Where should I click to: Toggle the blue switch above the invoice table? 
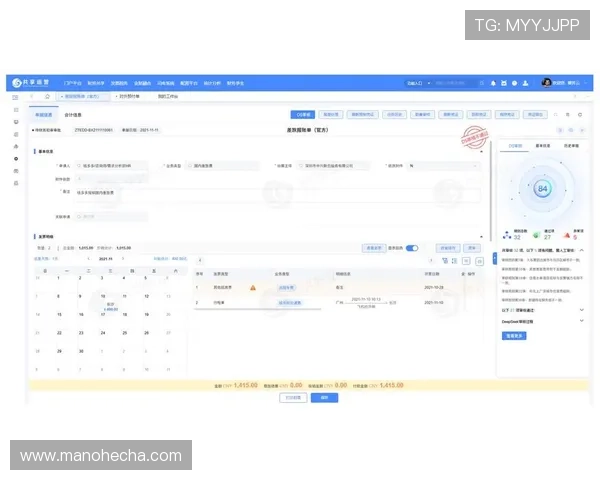[410, 247]
